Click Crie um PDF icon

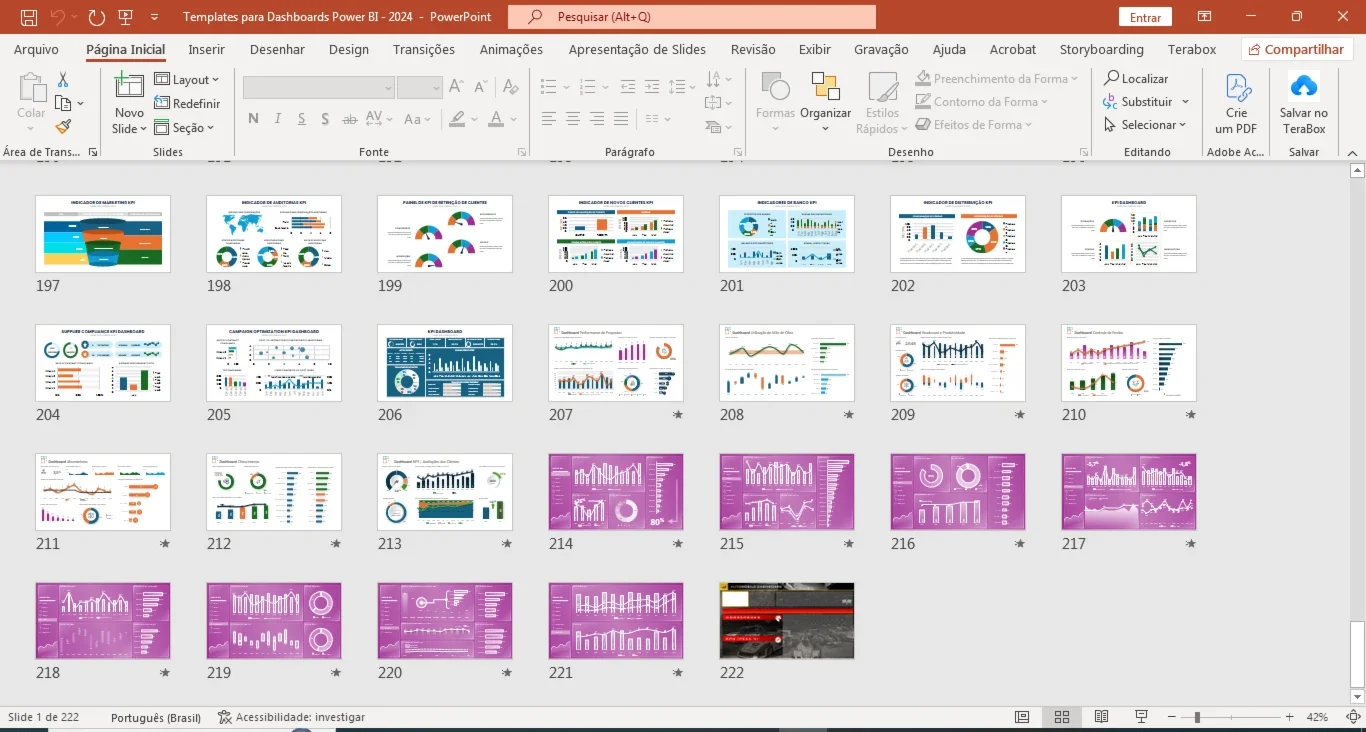point(1238,87)
